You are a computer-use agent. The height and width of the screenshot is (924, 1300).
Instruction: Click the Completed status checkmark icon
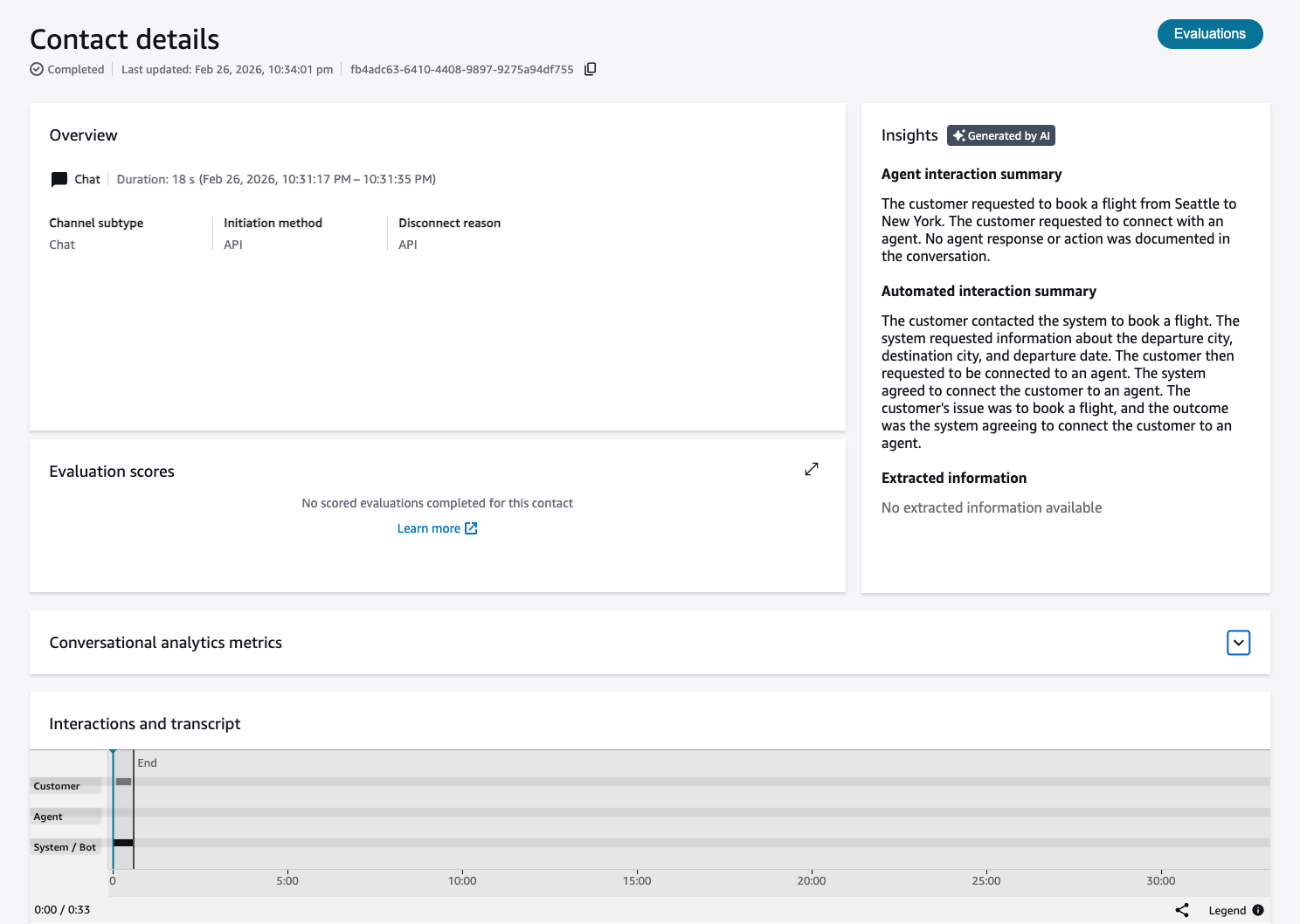point(37,69)
